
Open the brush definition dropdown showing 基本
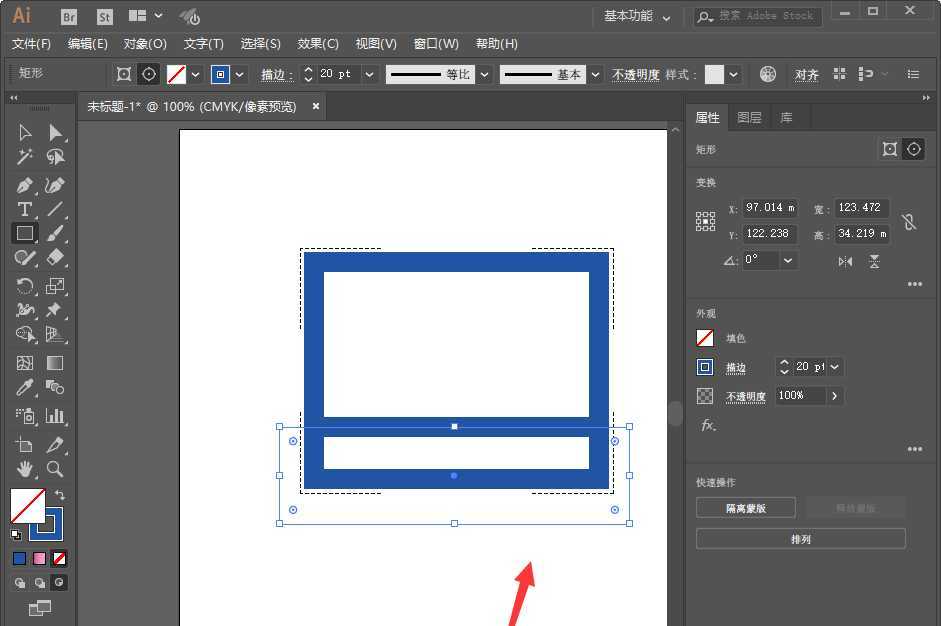pos(594,74)
